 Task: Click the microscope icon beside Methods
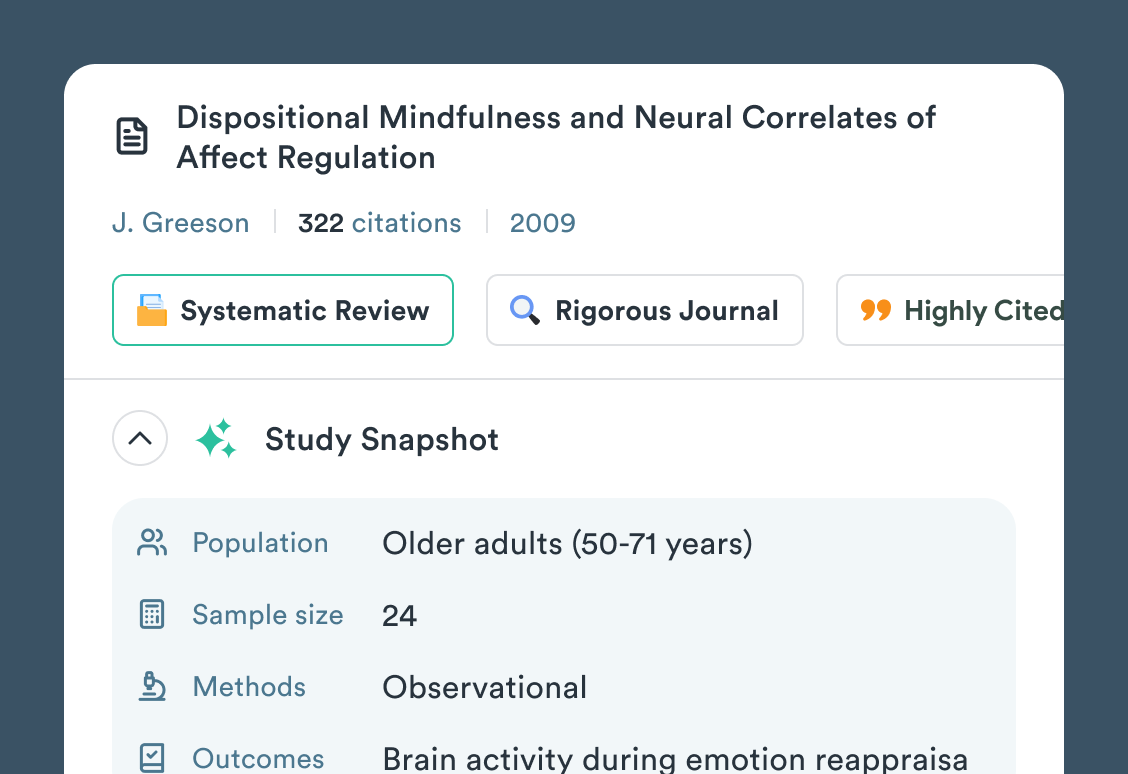pyautogui.click(x=152, y=687)
